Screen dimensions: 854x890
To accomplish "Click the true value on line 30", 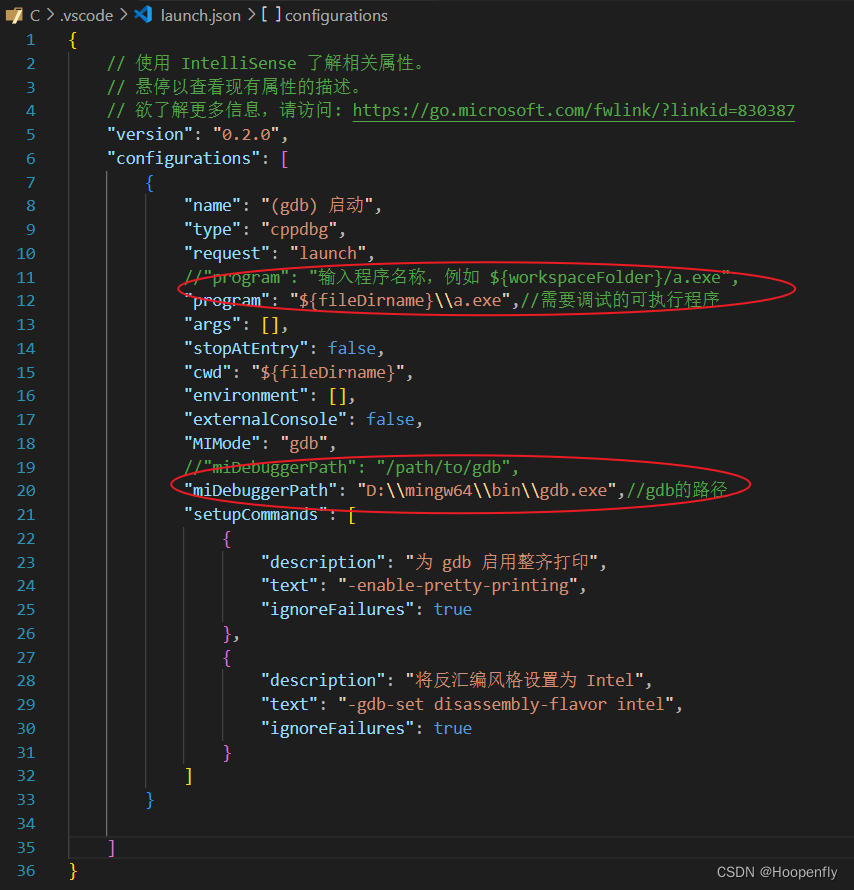I will 453,728.
